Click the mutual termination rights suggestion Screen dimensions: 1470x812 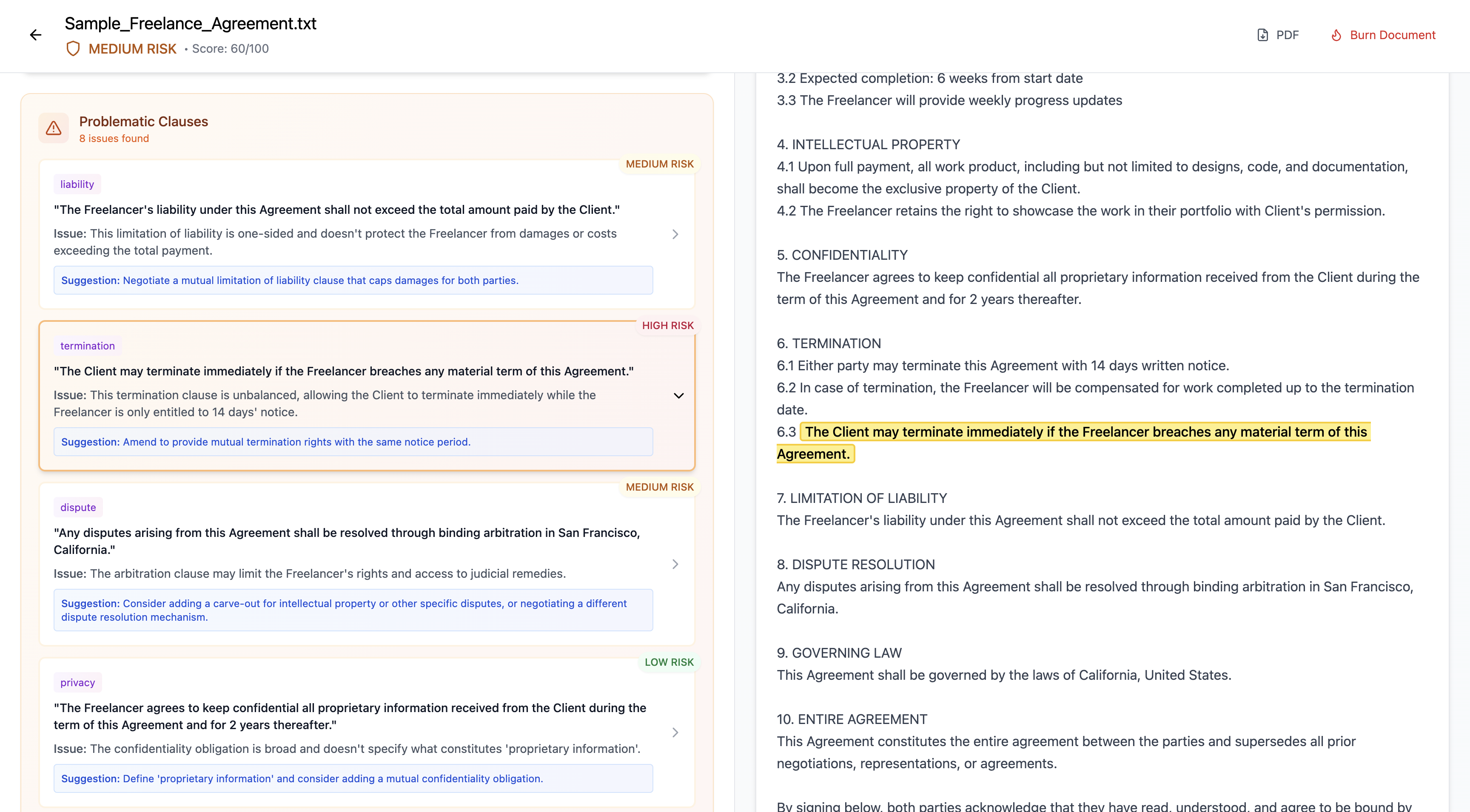[x=353, y=441]
